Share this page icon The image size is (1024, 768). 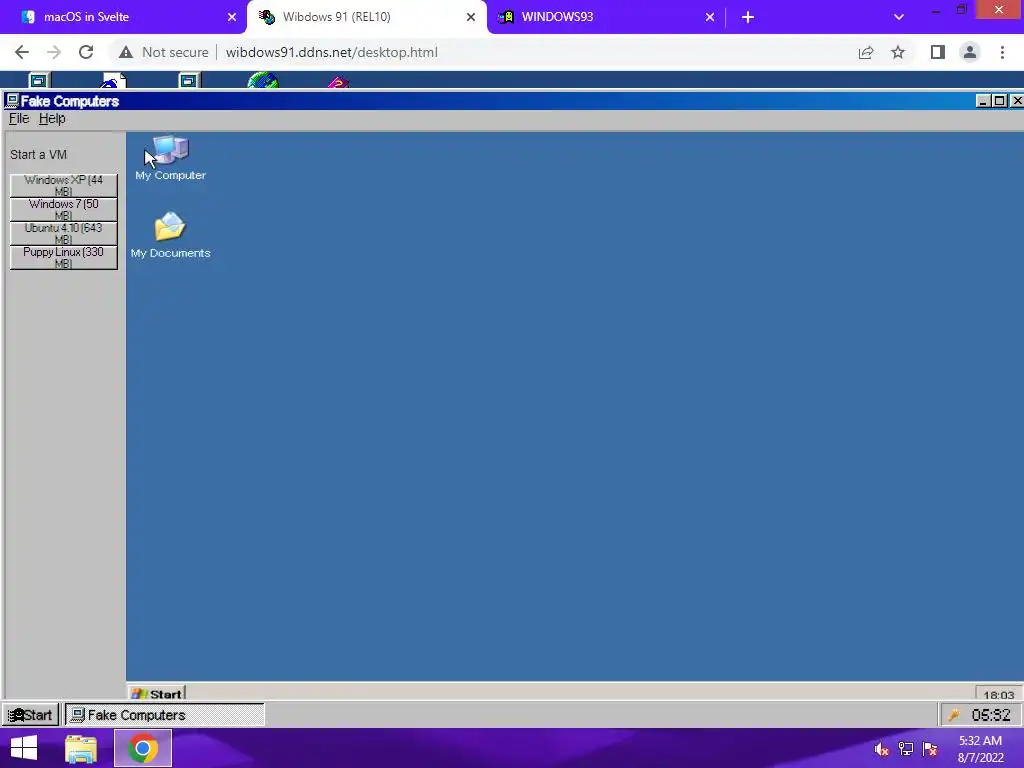pos(866,52)
